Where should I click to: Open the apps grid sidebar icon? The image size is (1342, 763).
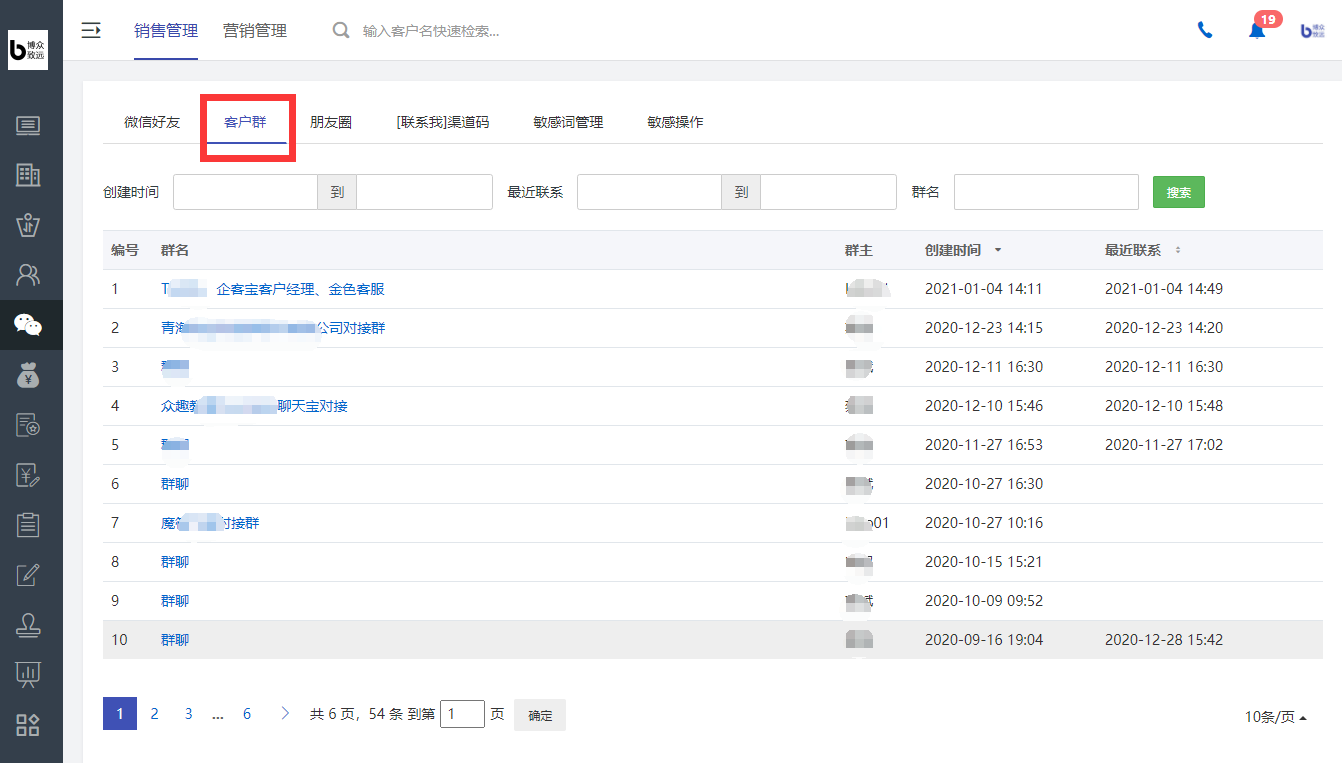pos(28,725)
